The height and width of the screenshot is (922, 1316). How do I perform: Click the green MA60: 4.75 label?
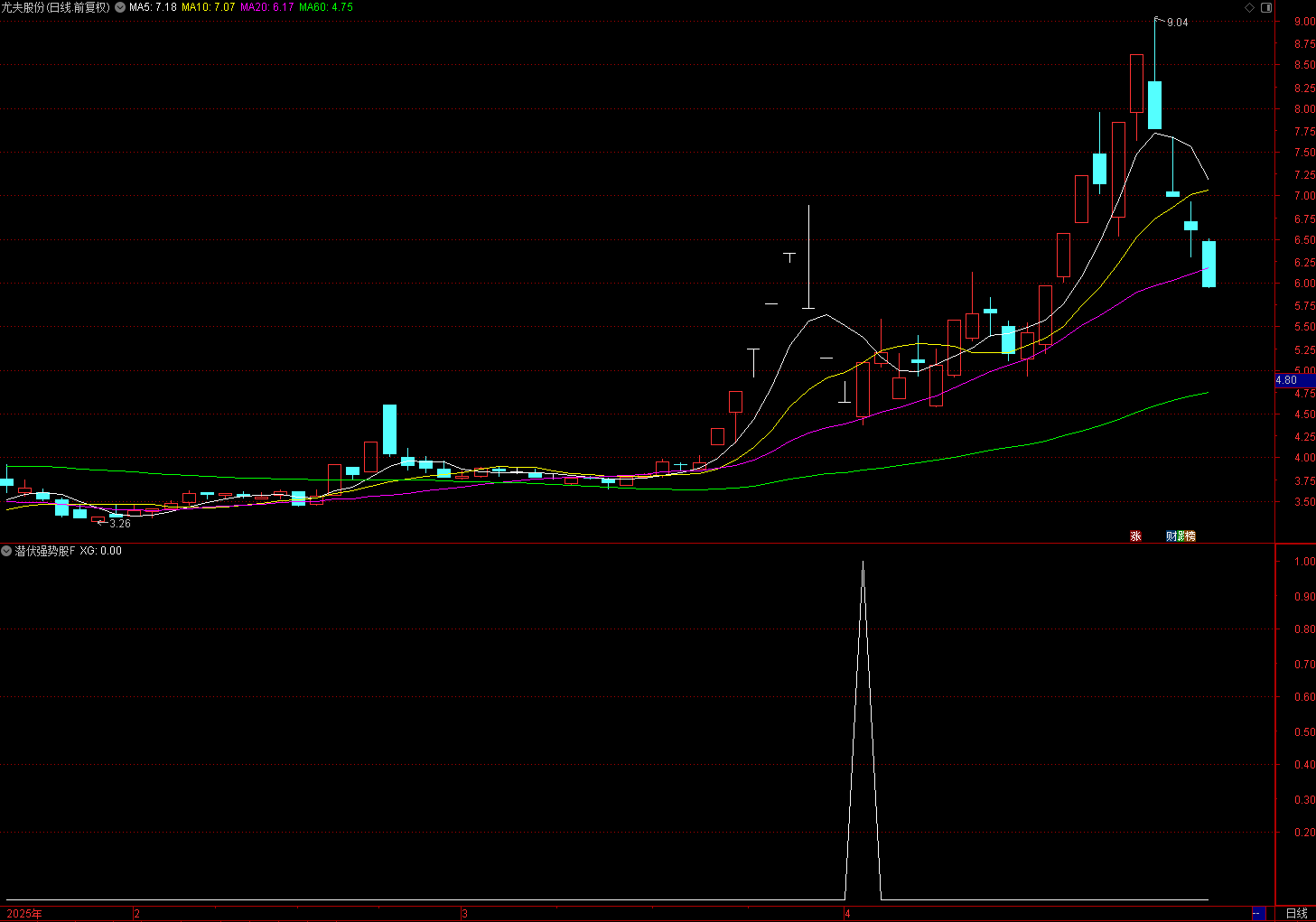(326, 7)
